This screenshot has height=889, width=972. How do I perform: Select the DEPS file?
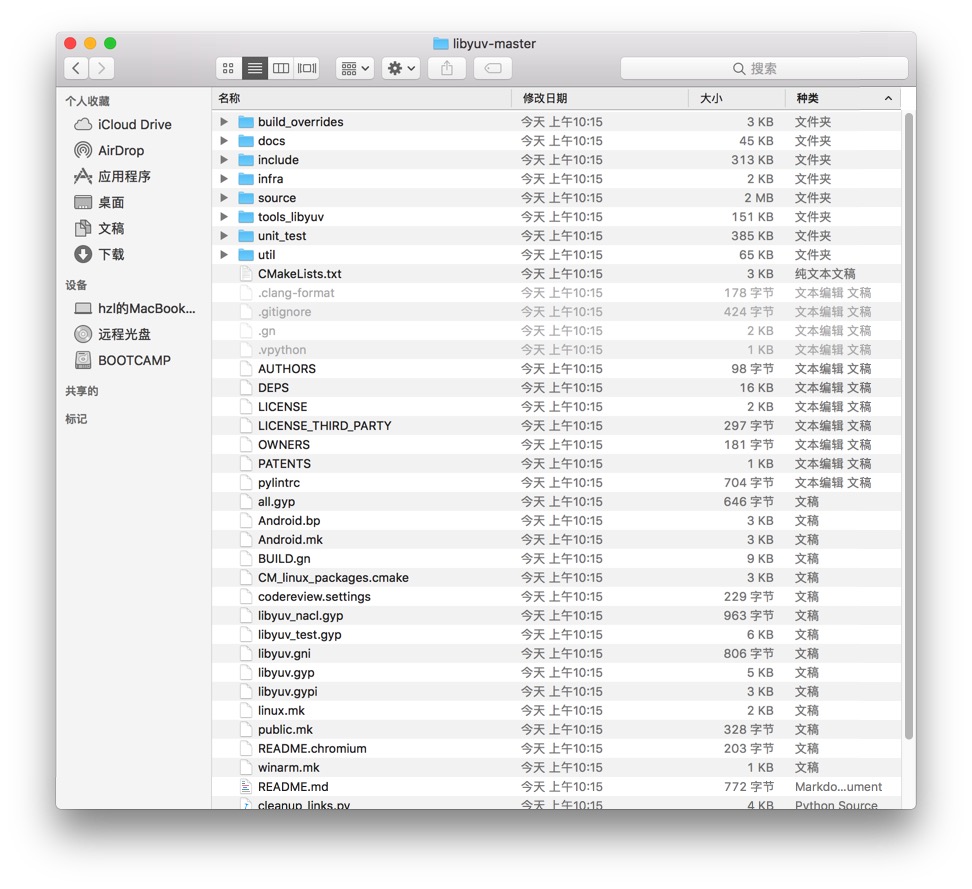pos(556,387)
